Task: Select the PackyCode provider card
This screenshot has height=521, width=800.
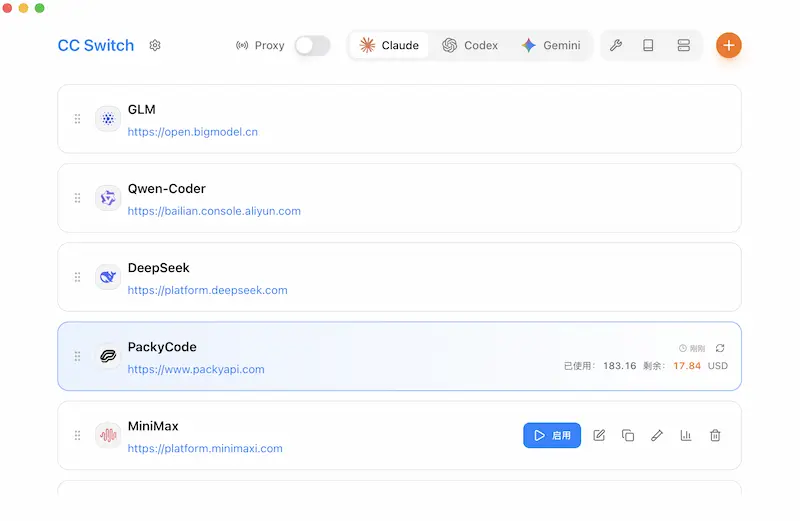Action: point(400,356)
